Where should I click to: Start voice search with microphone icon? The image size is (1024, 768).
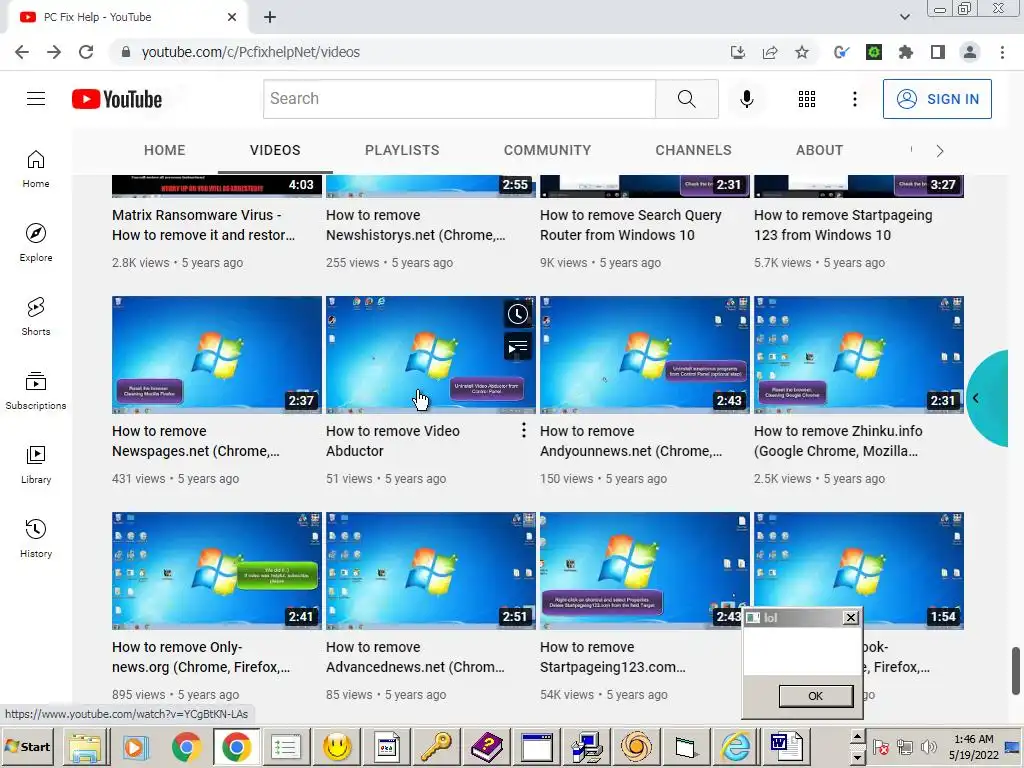point(746,99)
